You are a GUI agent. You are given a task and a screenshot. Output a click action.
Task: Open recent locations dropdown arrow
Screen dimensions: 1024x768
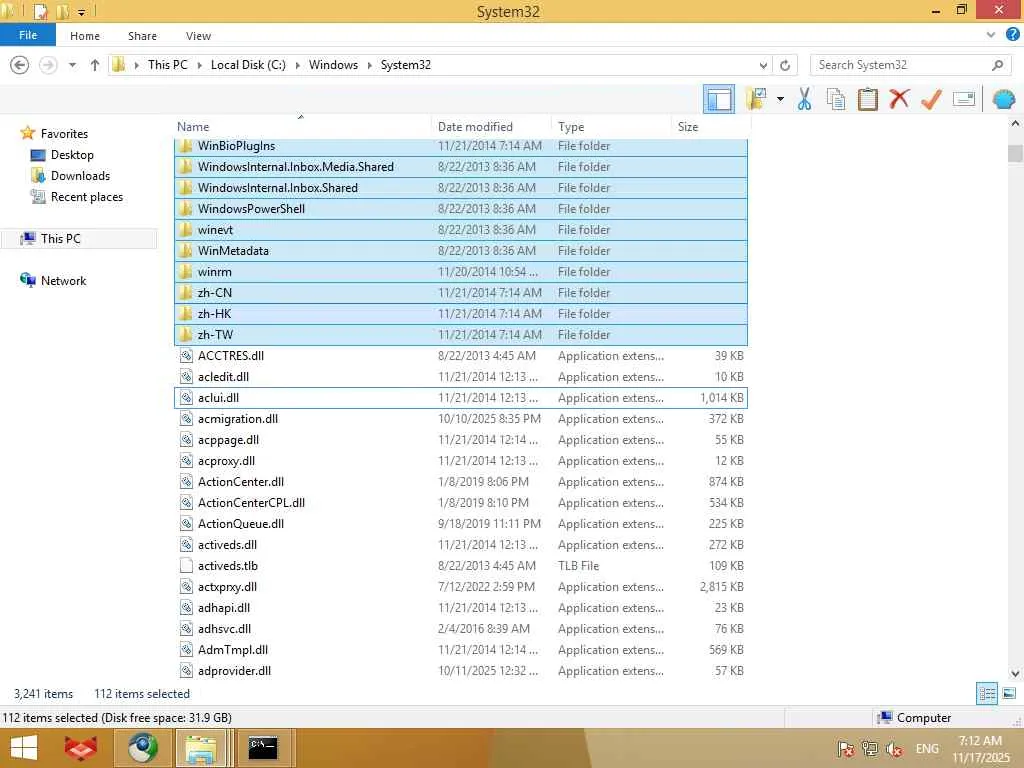tap(72, 65)
